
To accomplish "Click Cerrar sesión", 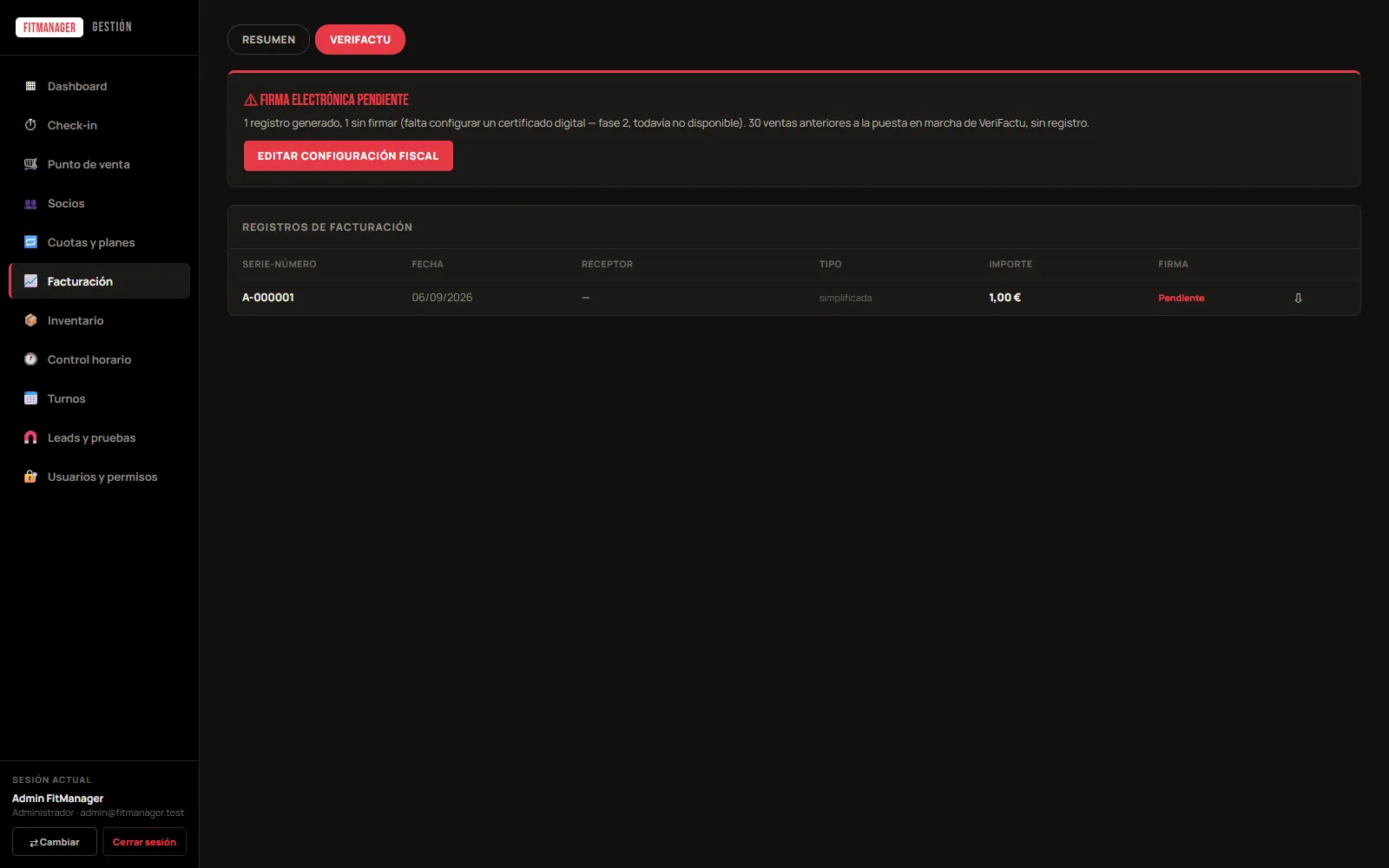I will [x=144, y=842].
